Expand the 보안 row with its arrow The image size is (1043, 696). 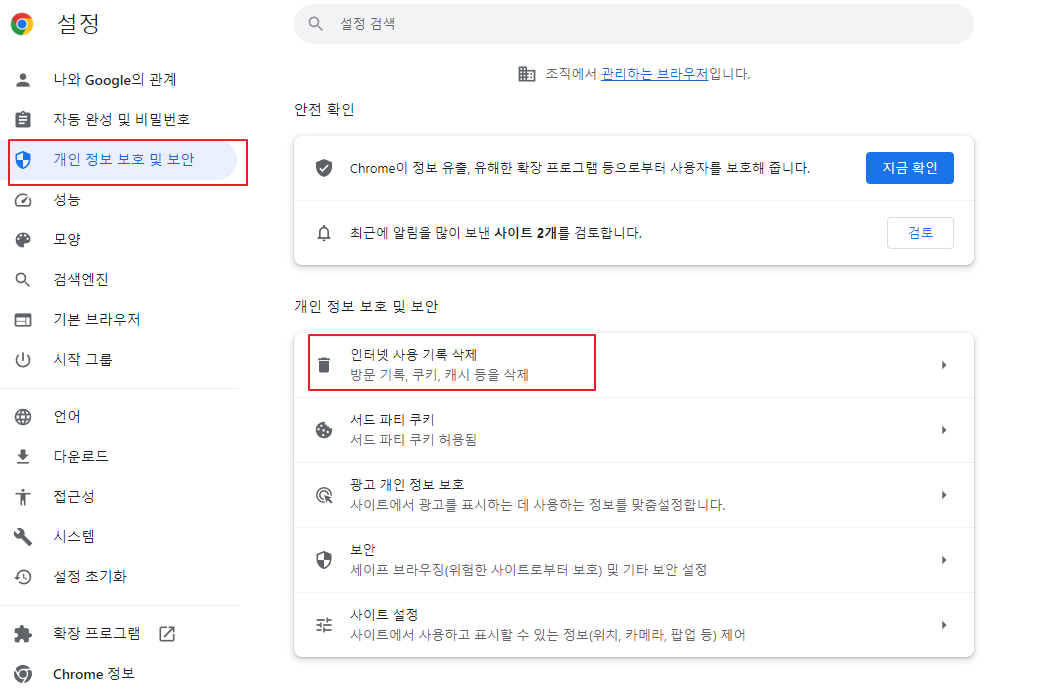(944, 560)
